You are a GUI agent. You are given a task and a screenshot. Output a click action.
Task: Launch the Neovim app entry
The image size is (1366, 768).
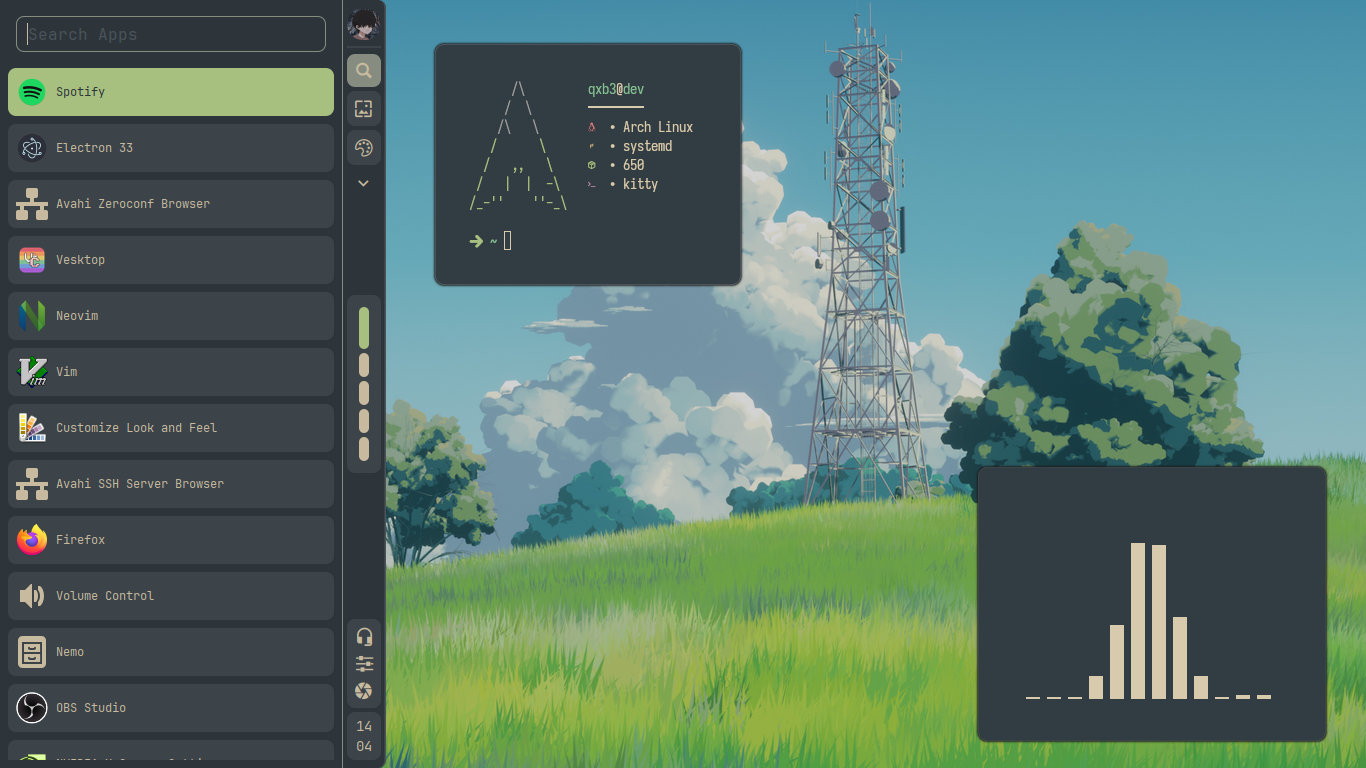click(x=170, y=316)
